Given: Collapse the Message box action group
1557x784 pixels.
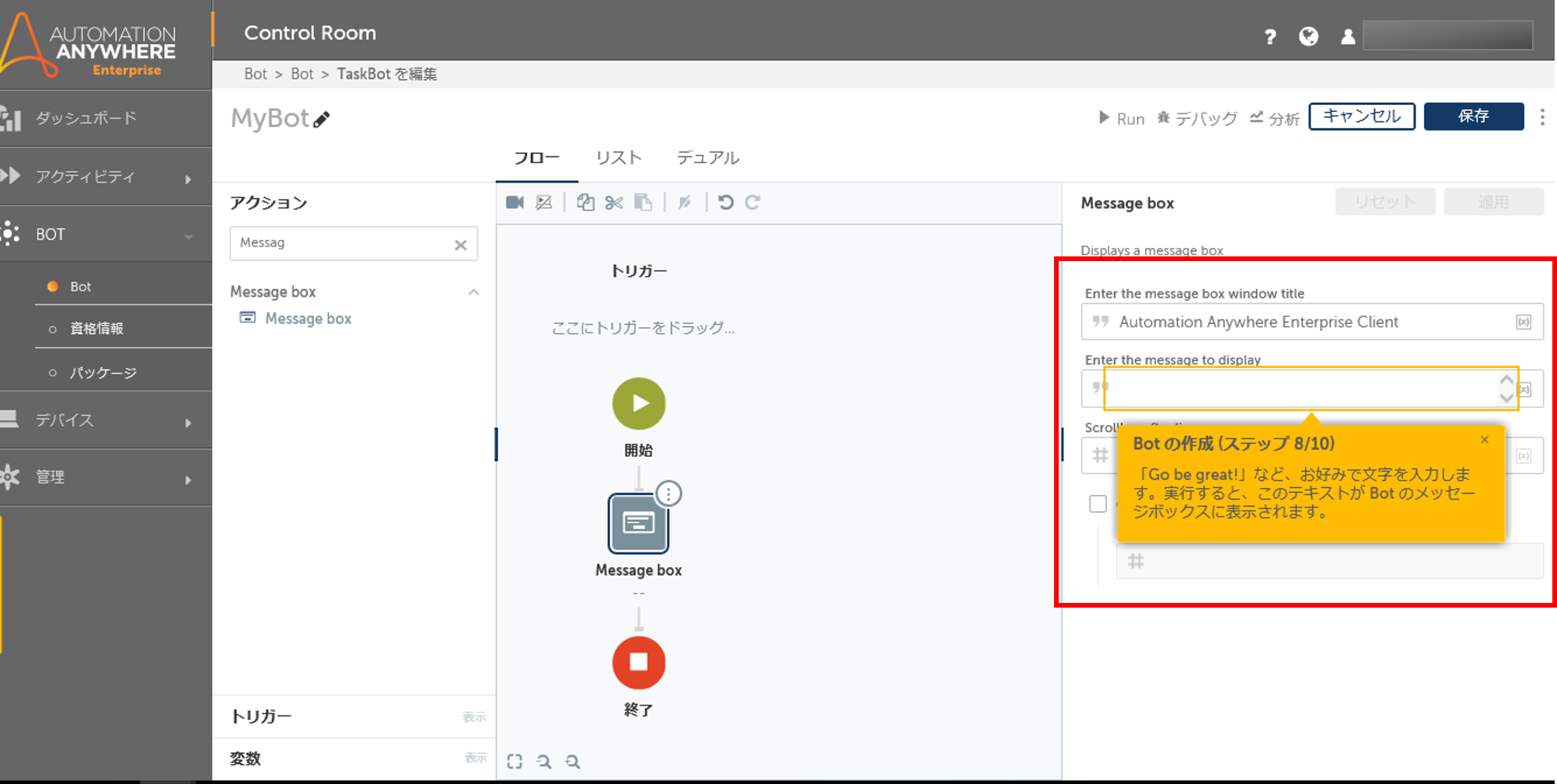Looking at the screenshot, I should [x=473, y=292].
